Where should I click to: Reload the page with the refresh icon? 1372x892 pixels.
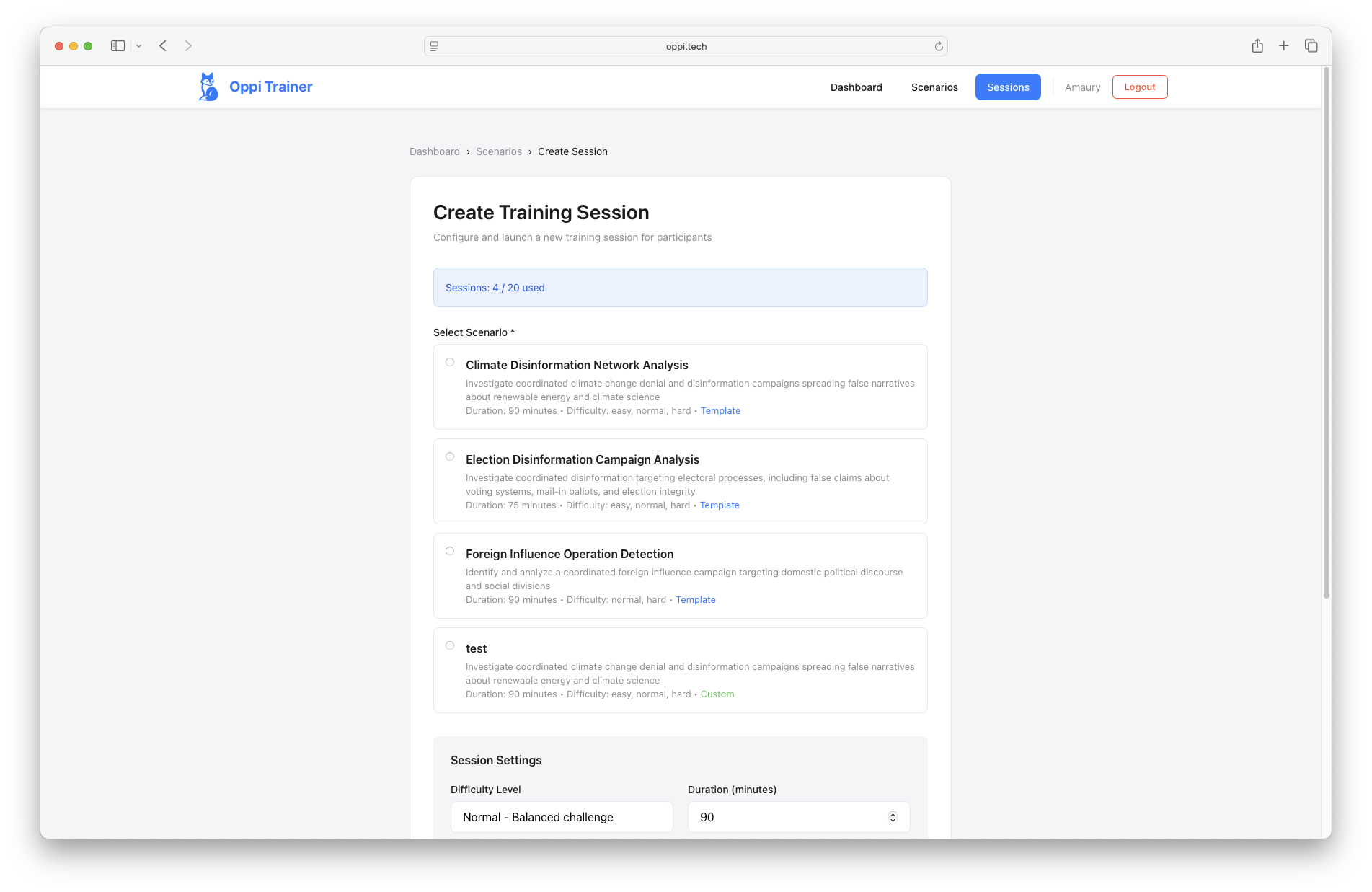(939, 46)
